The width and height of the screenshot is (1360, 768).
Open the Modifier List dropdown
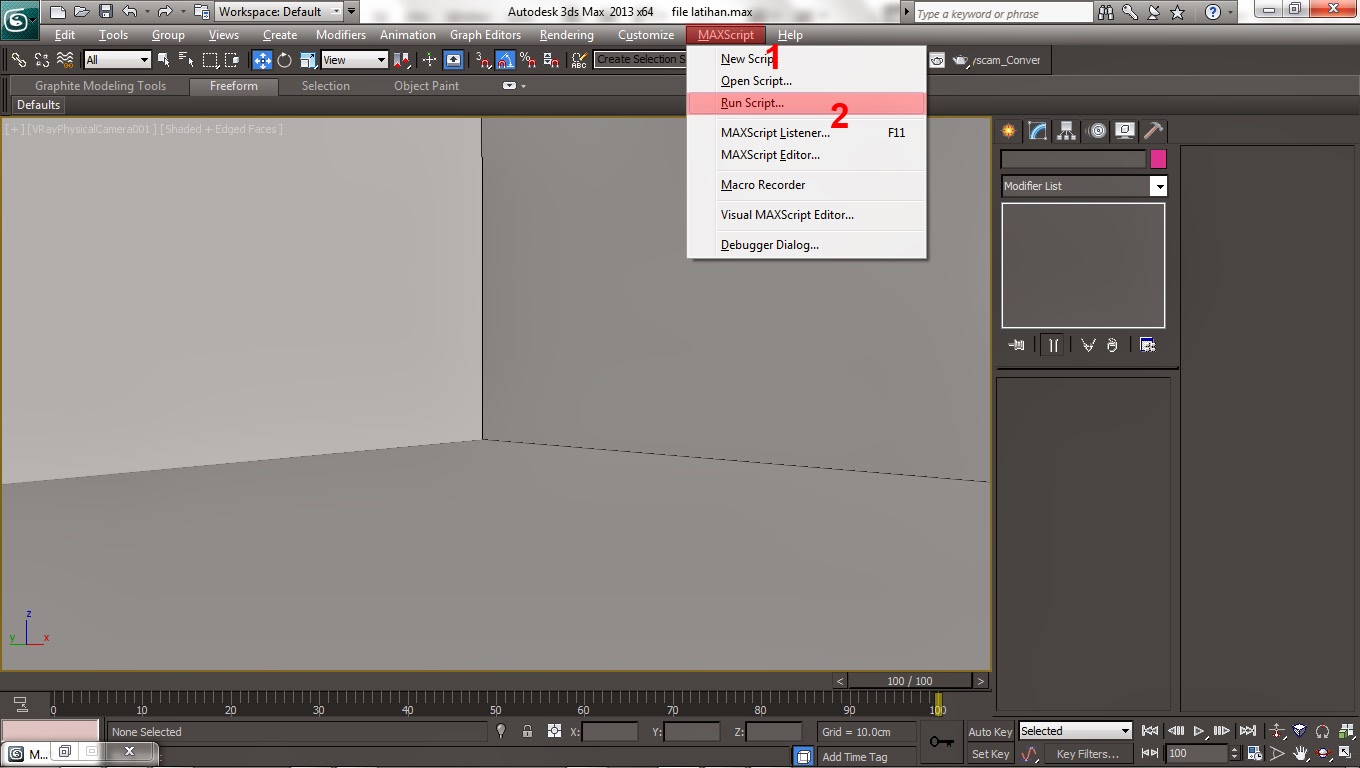click(x=1083, y=186)
